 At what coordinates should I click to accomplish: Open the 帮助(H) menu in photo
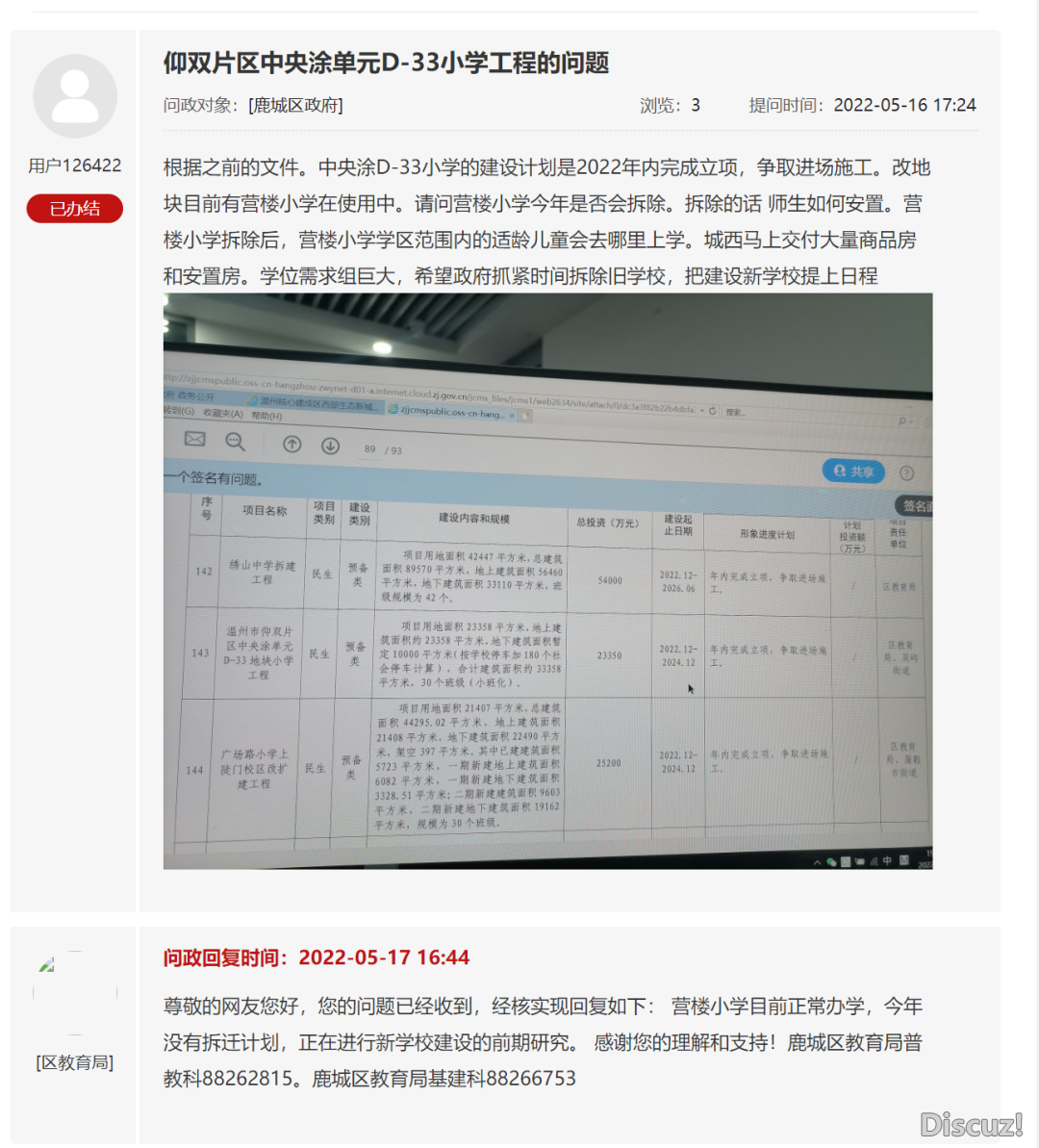click(x=266, y=416)
